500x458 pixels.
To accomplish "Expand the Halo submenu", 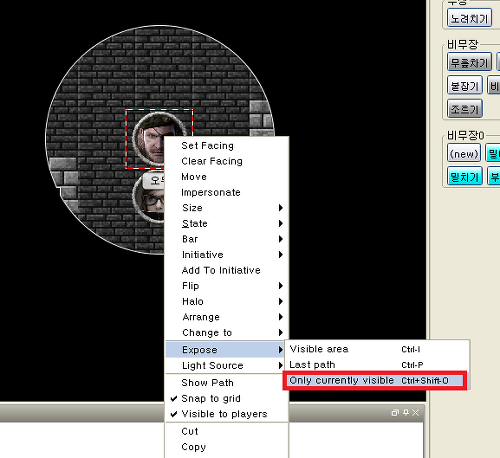I will 227,301.
